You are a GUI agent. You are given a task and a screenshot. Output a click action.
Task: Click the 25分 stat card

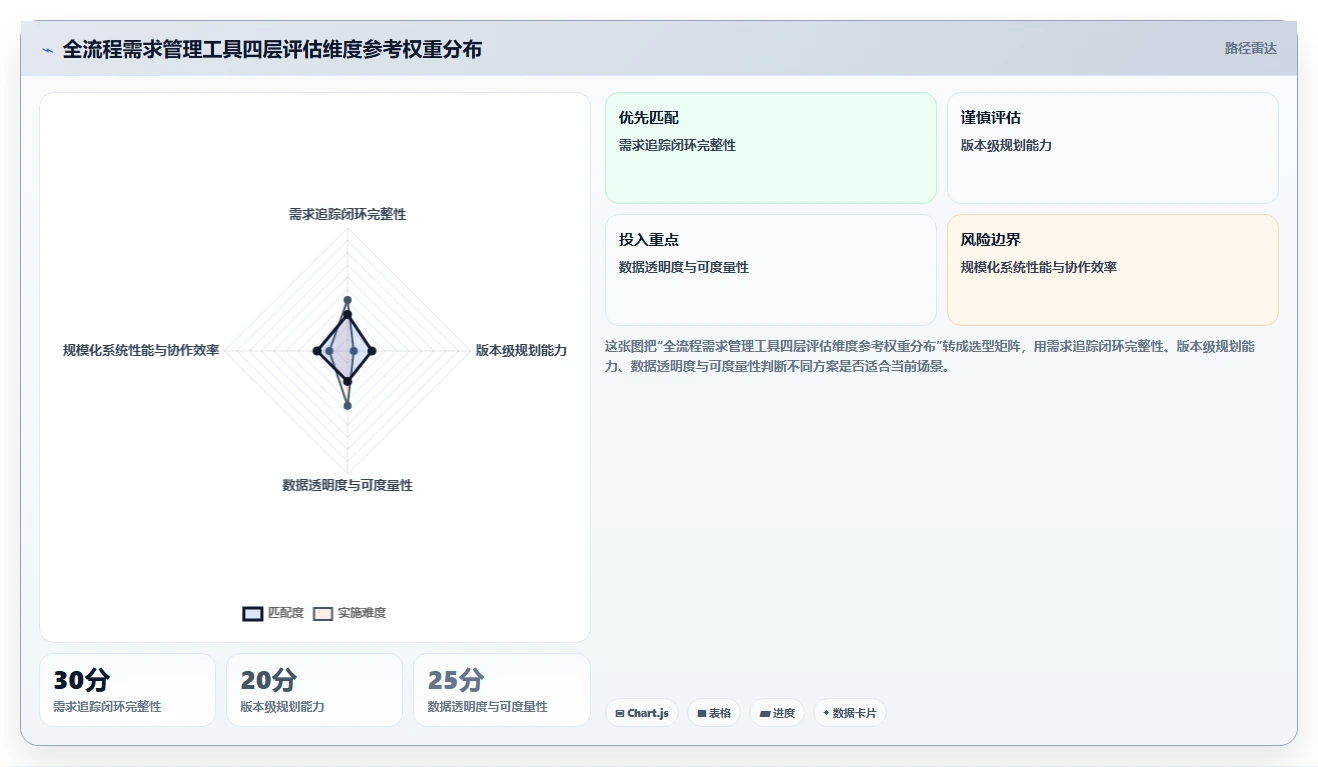pyautogui.click(x=501, y=690)
